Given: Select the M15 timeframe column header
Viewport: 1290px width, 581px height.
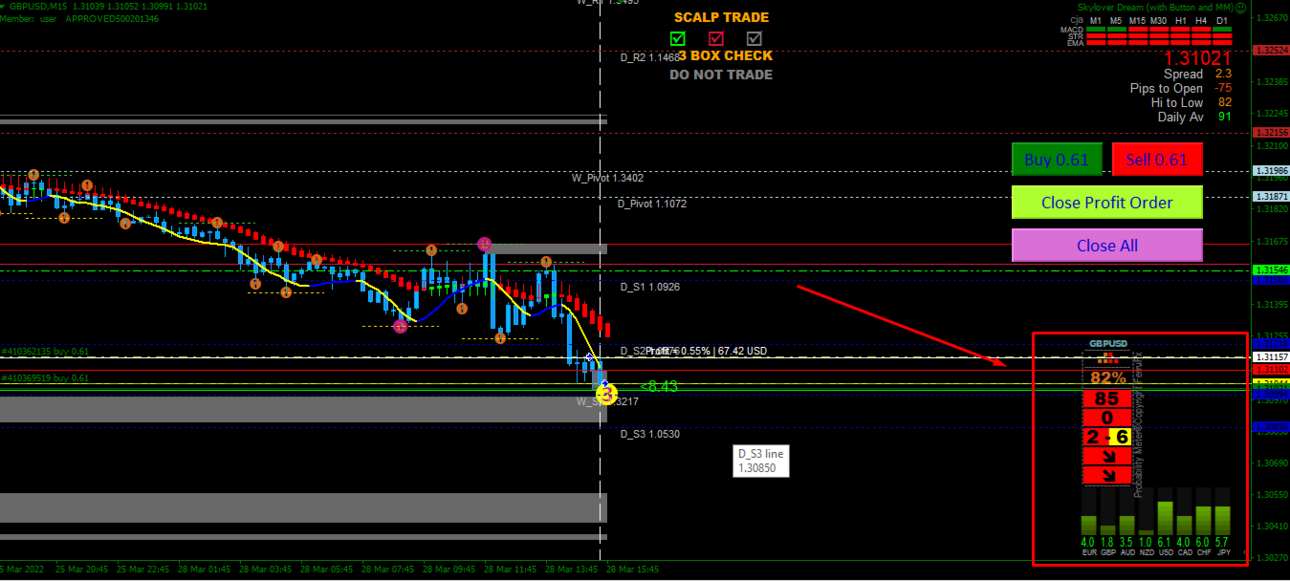Looking at the screenshot, I should pyautogui.click(x=1139, y=20).
